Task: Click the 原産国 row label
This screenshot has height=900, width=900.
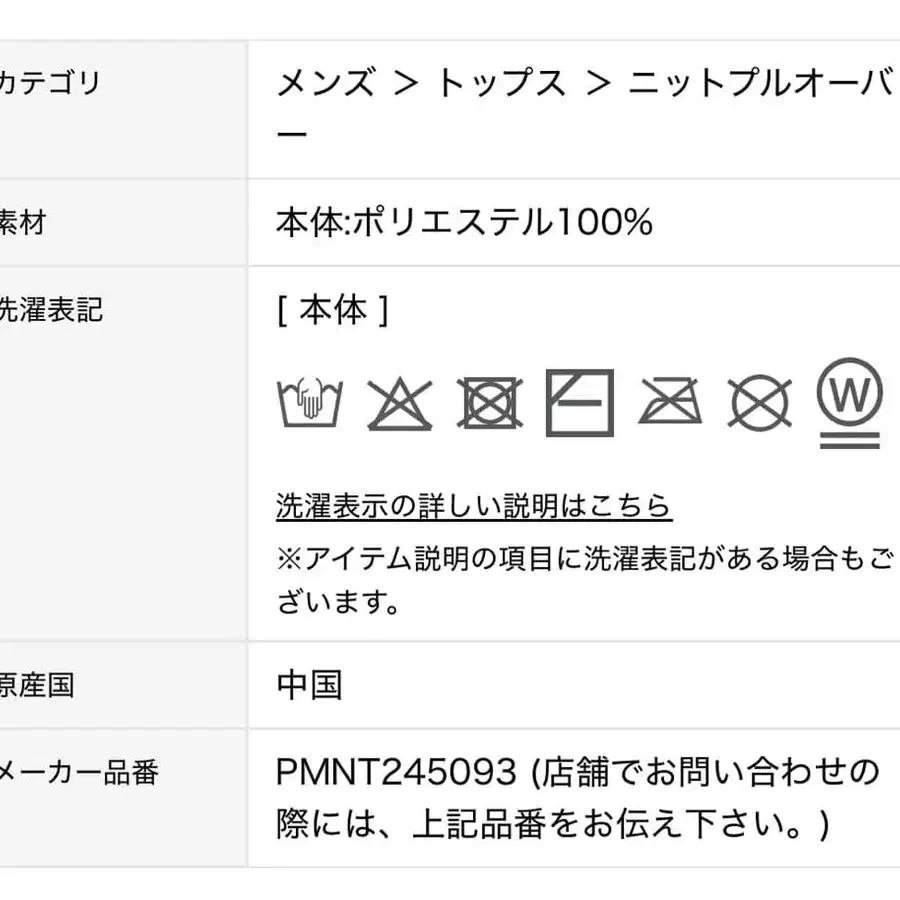Action: click(x=36, y=686)
